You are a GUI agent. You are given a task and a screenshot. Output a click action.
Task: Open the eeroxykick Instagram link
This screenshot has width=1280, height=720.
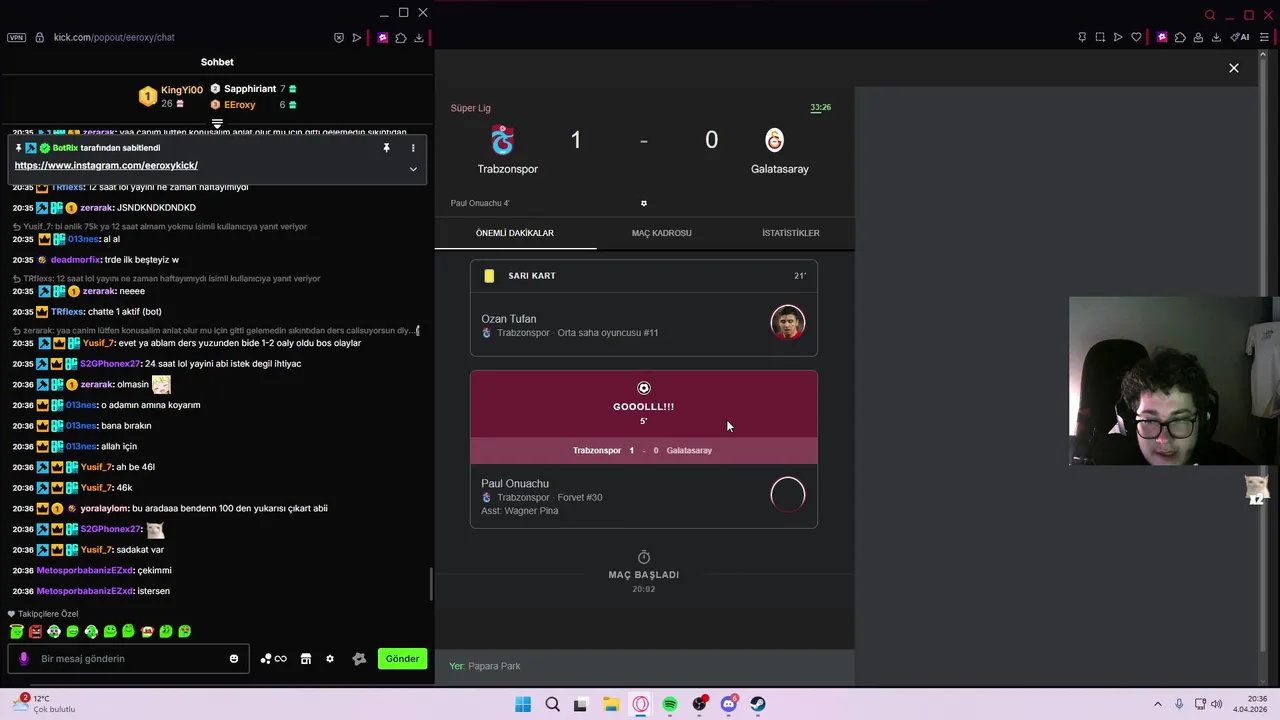point(106,166)
